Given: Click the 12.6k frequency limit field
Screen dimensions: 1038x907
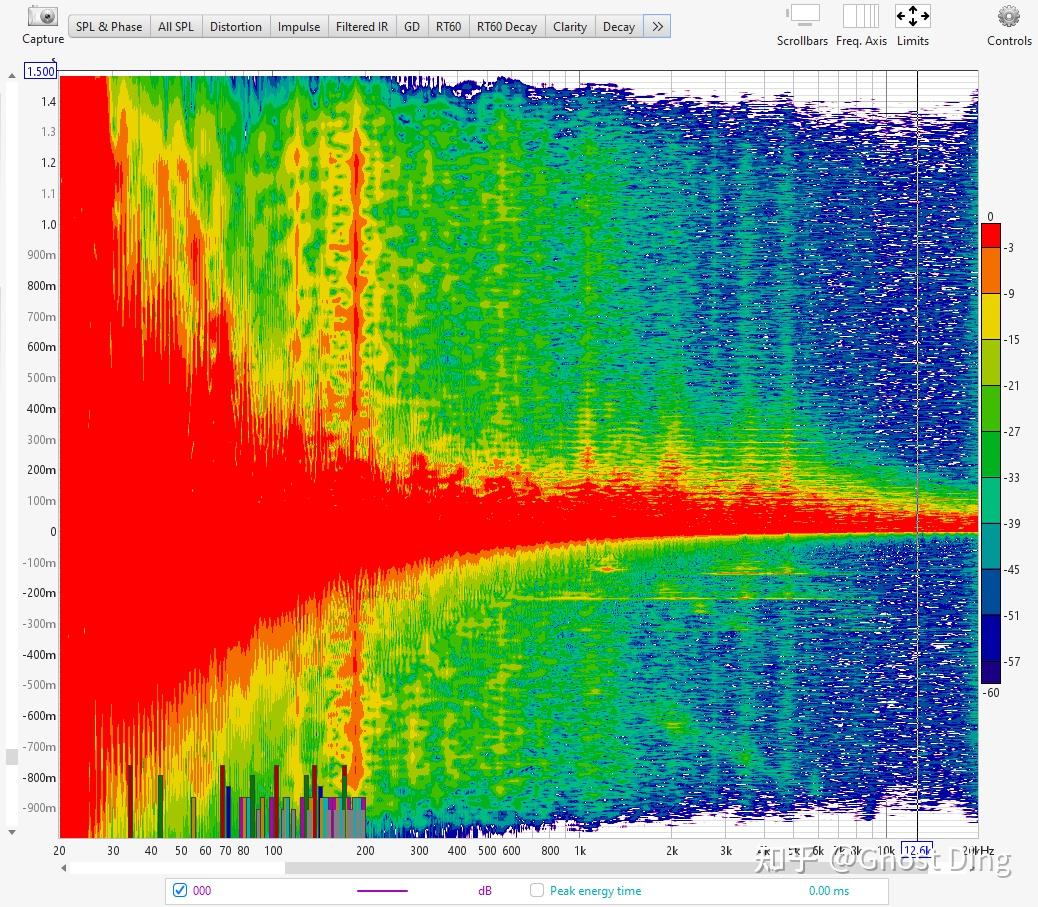Looking at the screenshot, I should click(916, 849).
